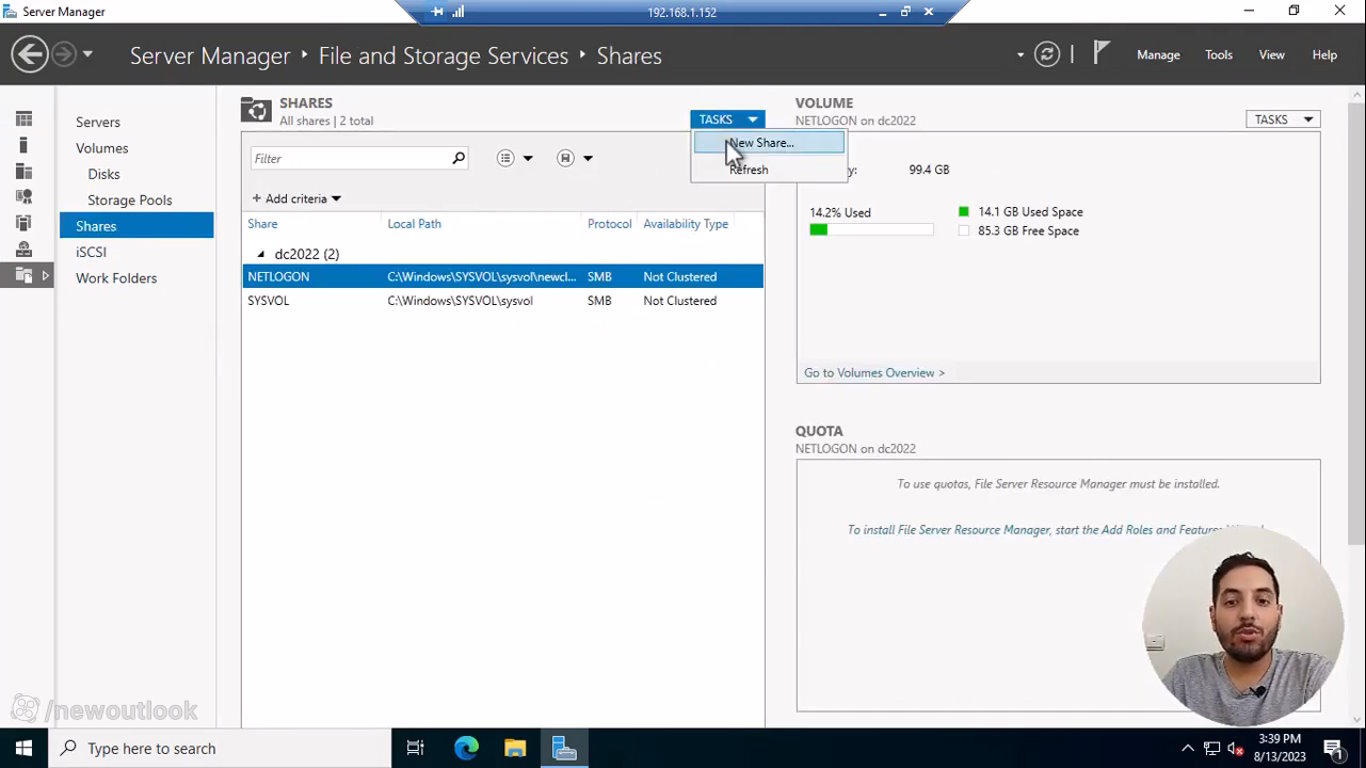Open the Tools menu
This screenshot has width=1366, height=768.
[1219, 55]
